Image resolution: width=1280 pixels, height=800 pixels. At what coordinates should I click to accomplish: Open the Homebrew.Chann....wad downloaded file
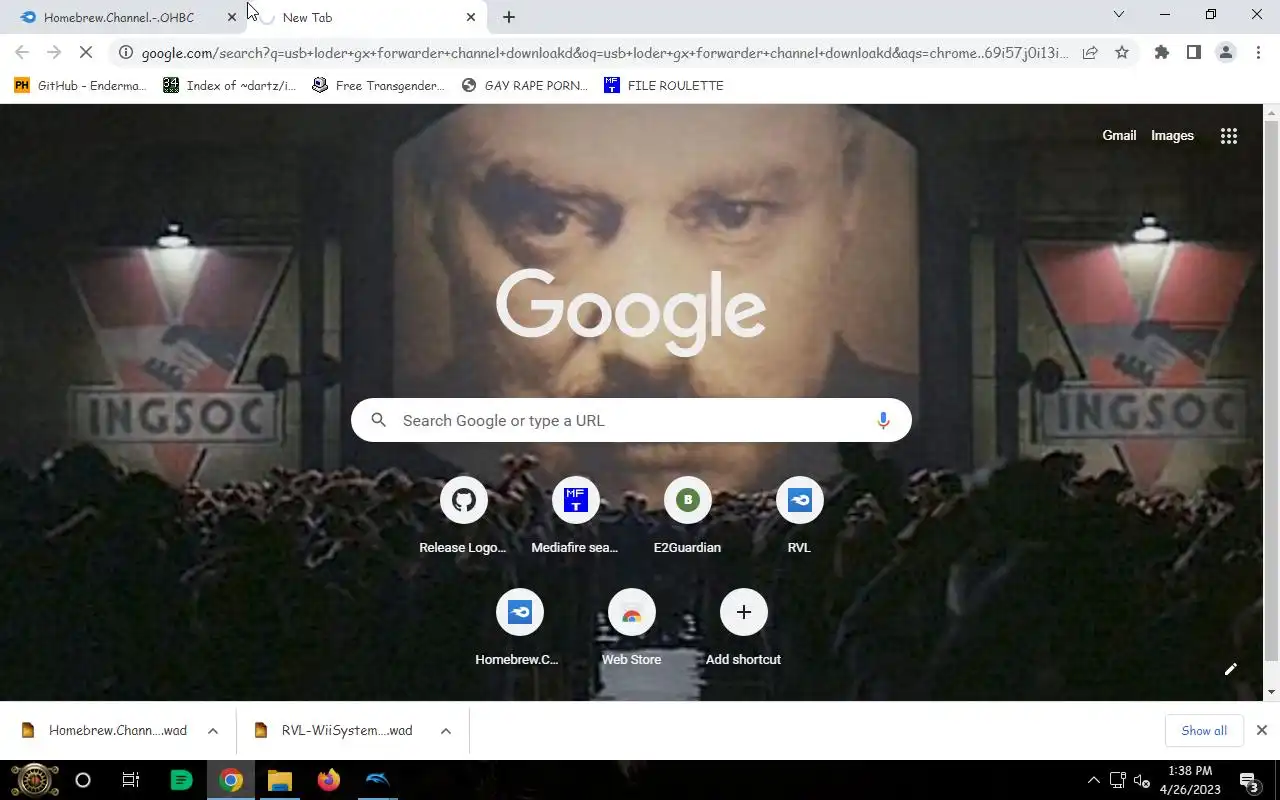[105, 731]
